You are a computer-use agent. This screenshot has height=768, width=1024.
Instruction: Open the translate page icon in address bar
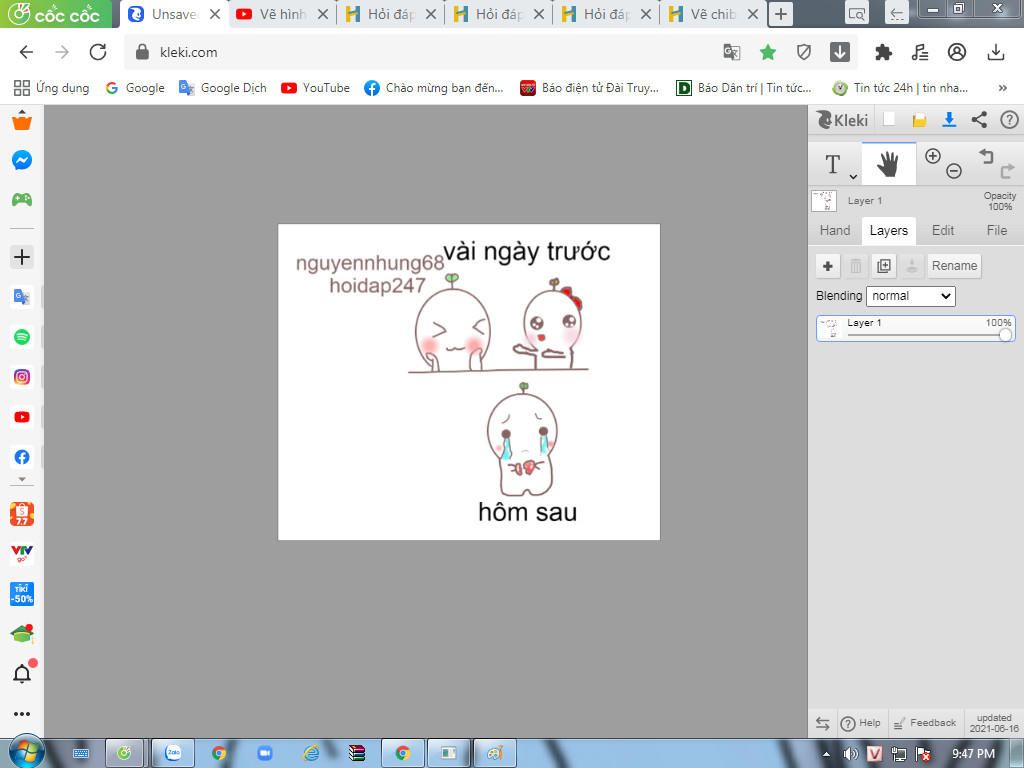732,52
